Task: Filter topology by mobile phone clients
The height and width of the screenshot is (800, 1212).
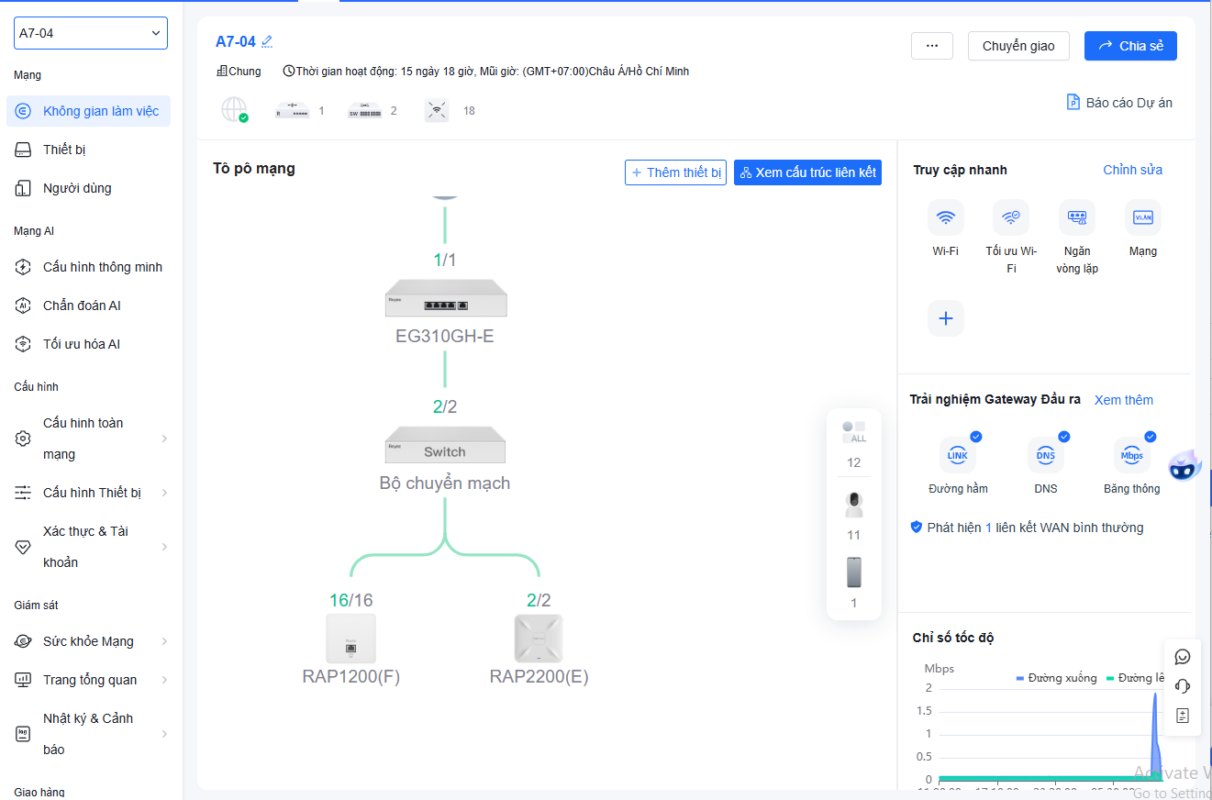Action: coord(854,572)
